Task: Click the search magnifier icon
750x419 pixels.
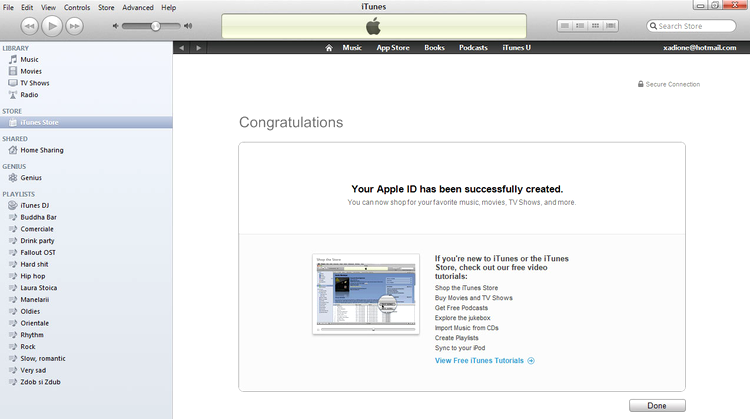Action: coord(653,26)
